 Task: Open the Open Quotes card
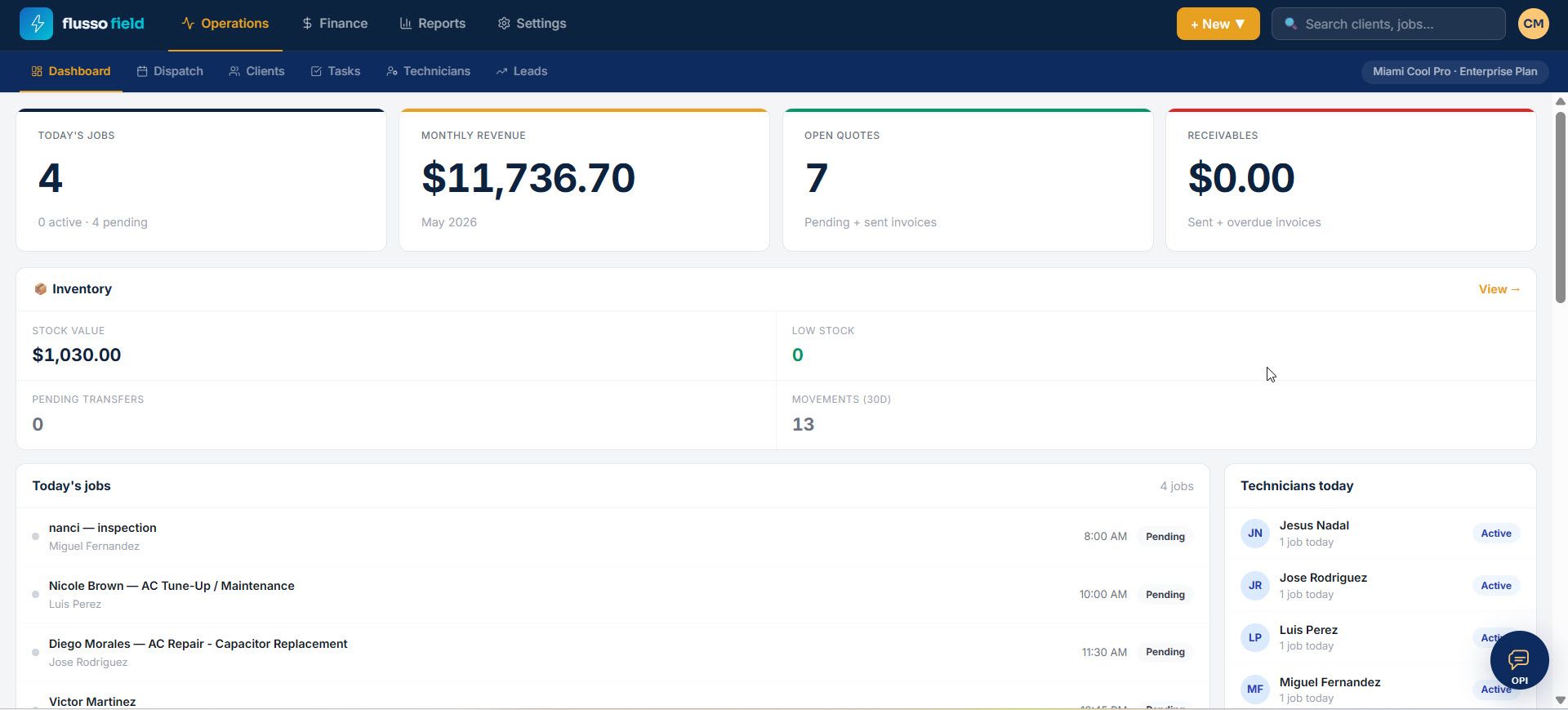tap(968, 180)
